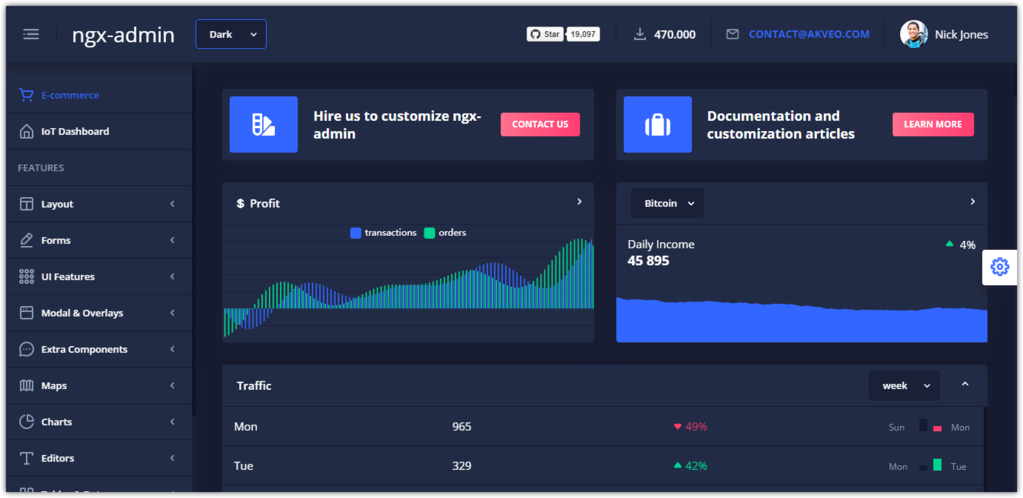Screen dimensions: 1023x498
Task: Click the 19,097 star count
Action: pos(583,34)
